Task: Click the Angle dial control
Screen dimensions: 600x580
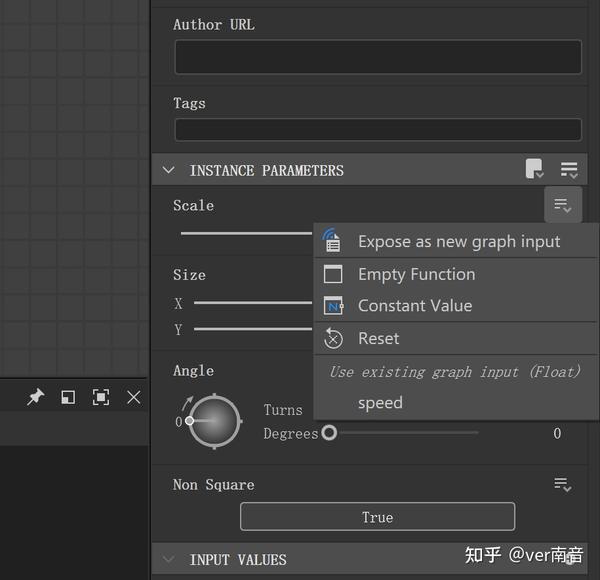Action: click(x=214, y=421)
